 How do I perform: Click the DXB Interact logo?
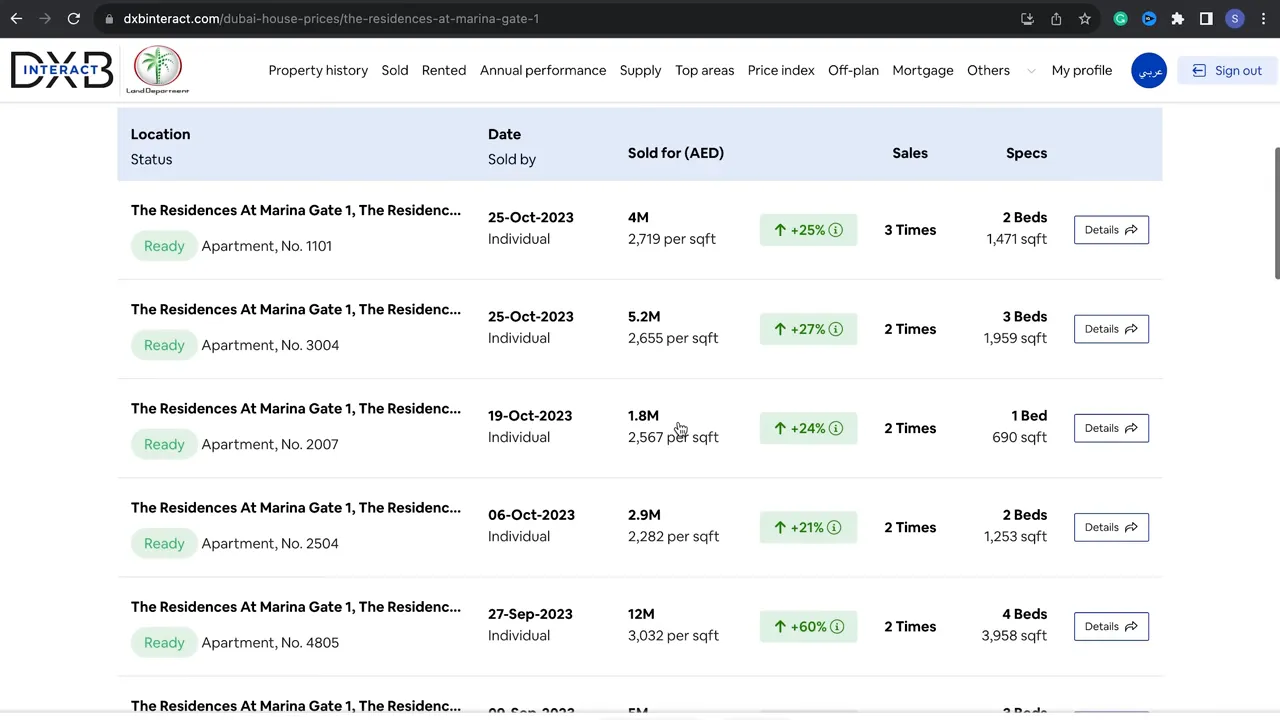click(x=61, y=70)
